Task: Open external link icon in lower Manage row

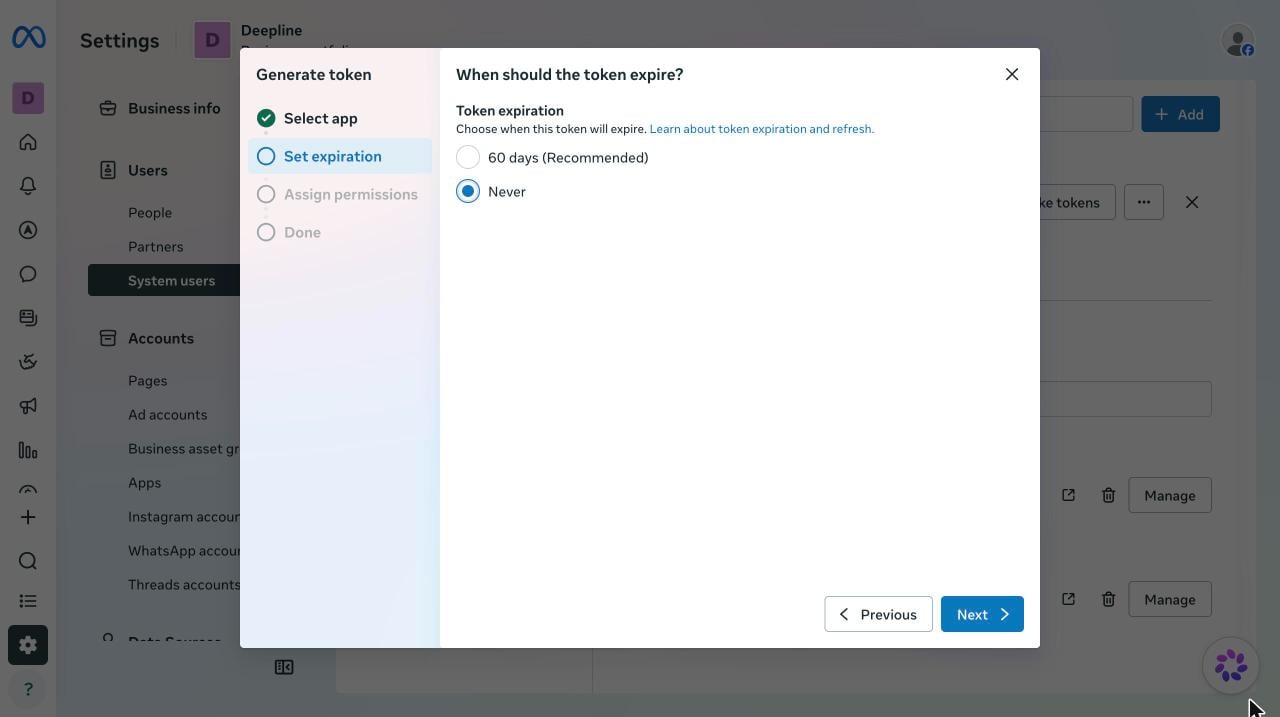Action: 1068,599
